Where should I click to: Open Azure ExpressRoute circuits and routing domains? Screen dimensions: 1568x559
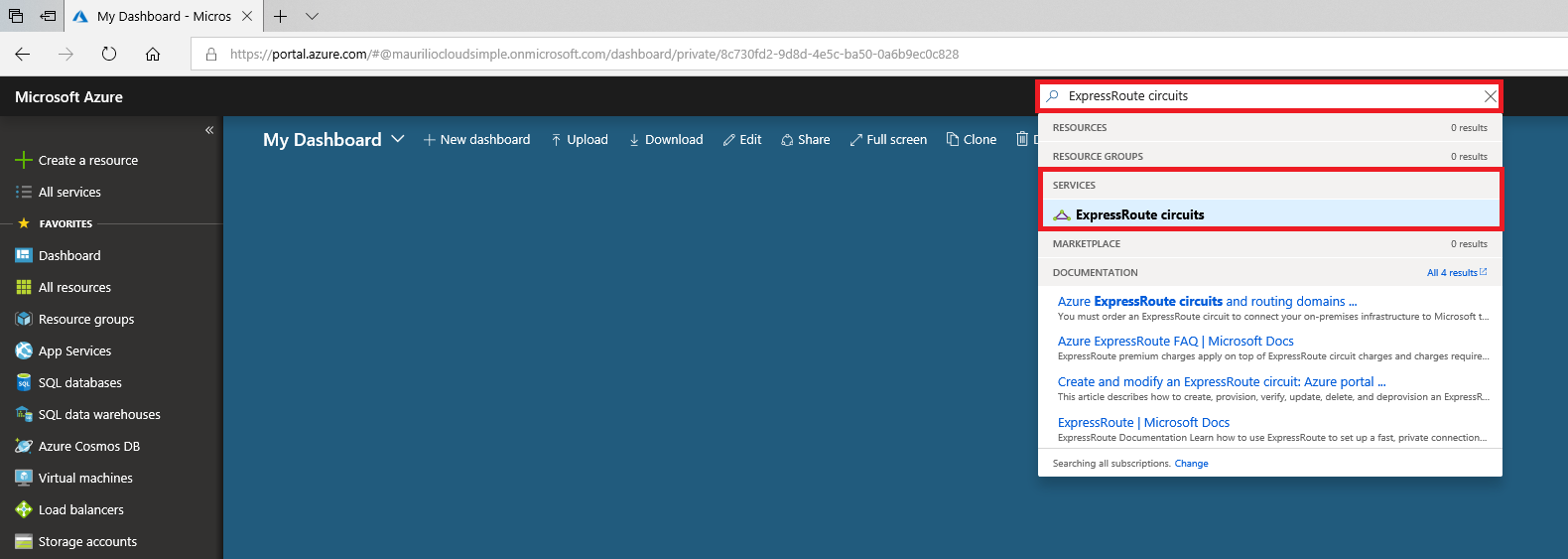1207,301
